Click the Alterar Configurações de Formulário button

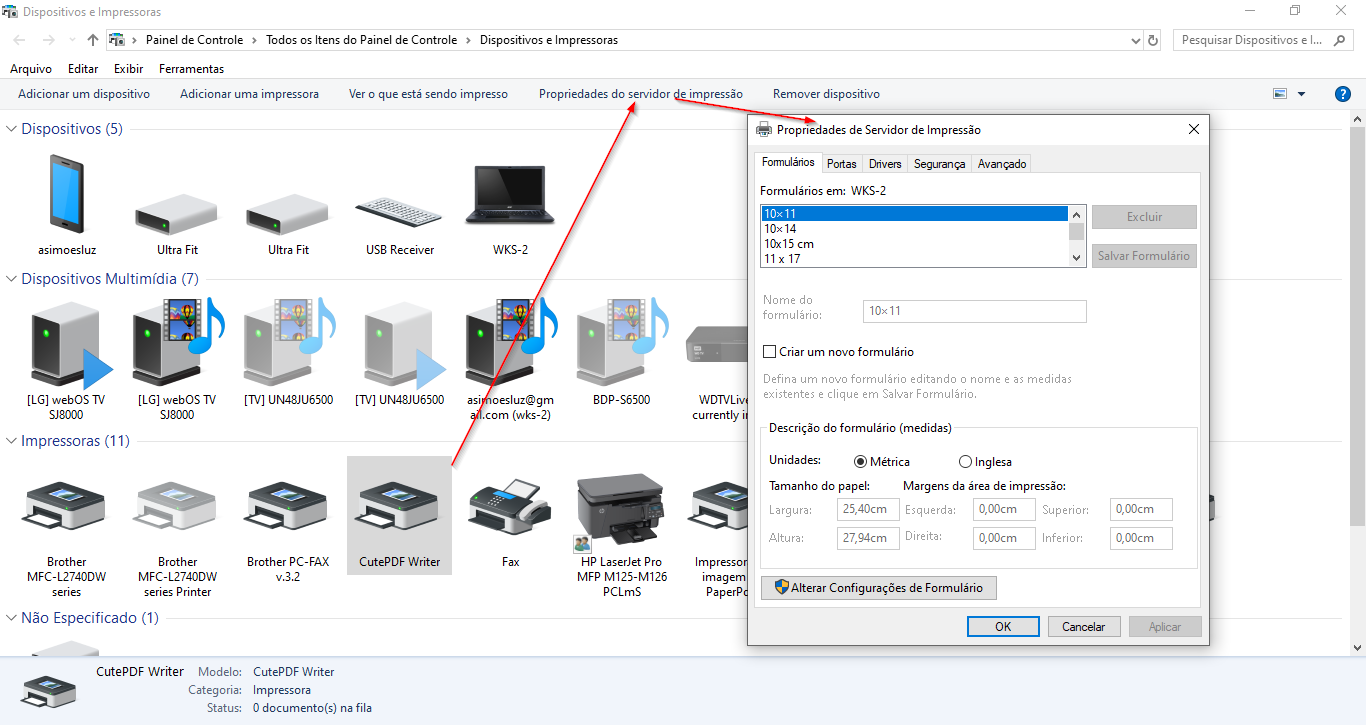[879, 588]
